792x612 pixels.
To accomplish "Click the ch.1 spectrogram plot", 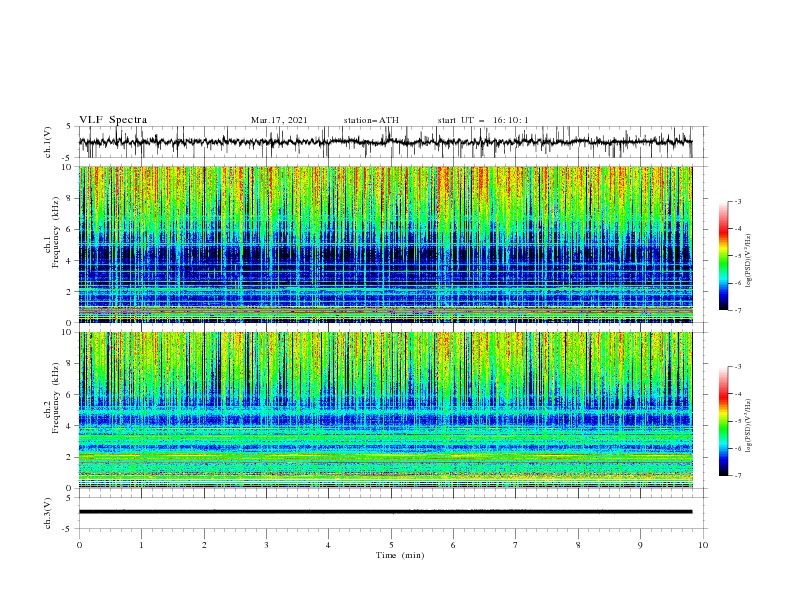I will (x=386, y=244).
